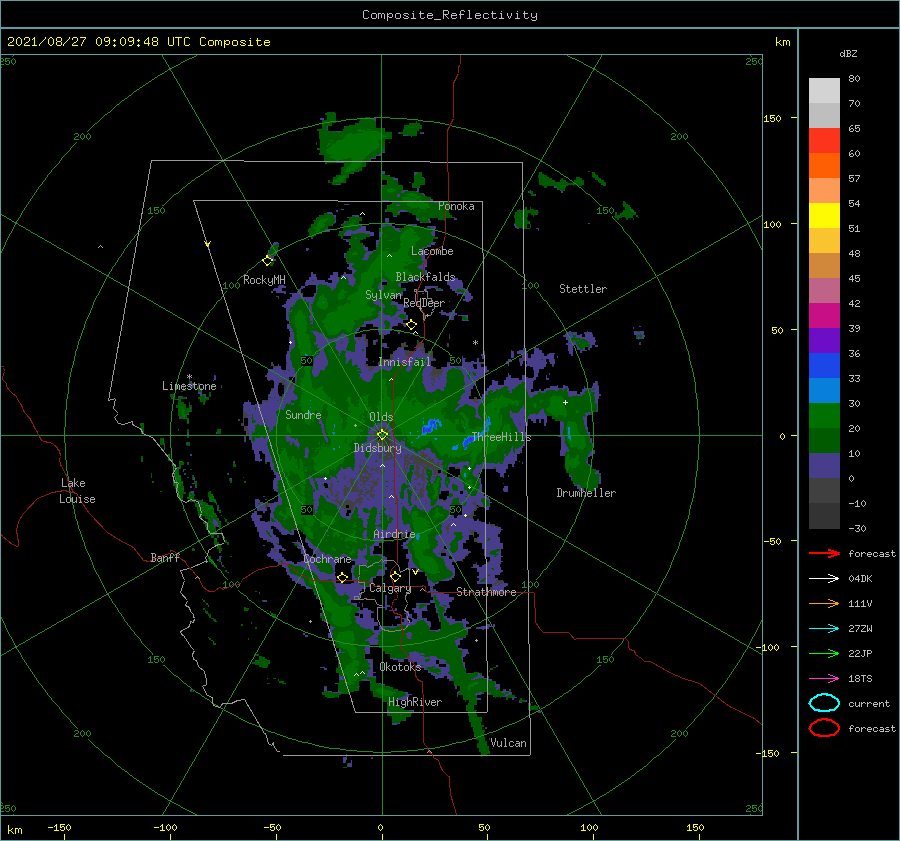The height and width of the screenshot is (841, 900).
Task: Click the Lacombe map label
Action: (x=432, y=251)
